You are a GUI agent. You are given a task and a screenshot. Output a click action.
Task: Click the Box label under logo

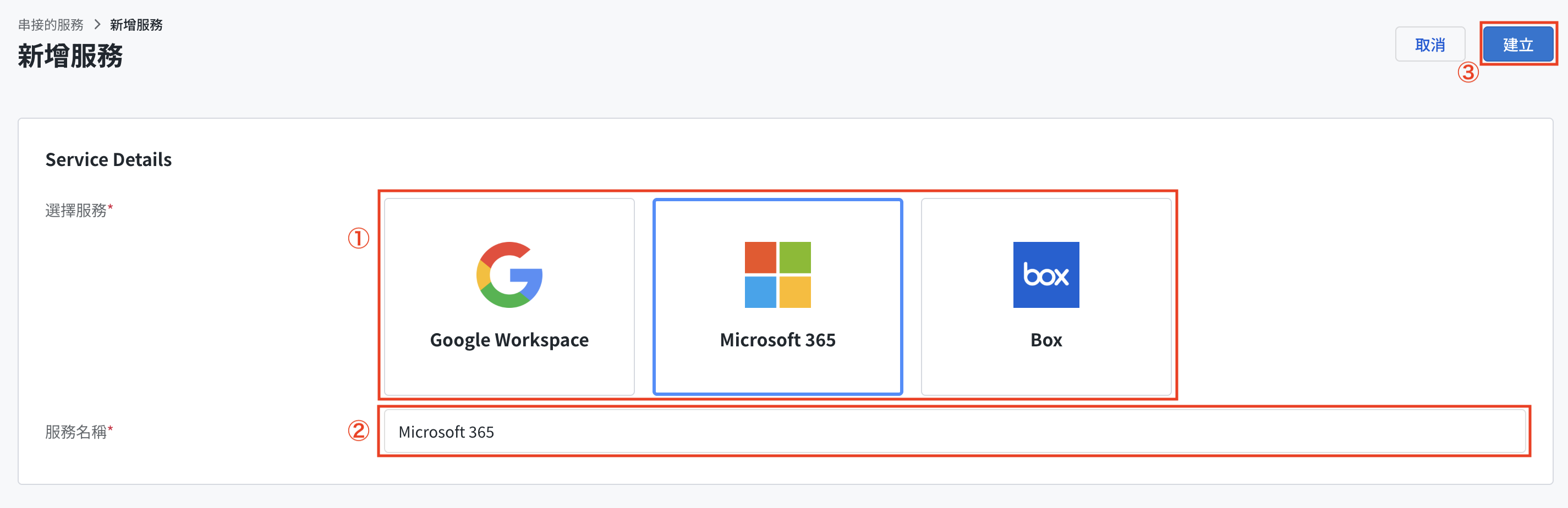[x=1046, y=340]
